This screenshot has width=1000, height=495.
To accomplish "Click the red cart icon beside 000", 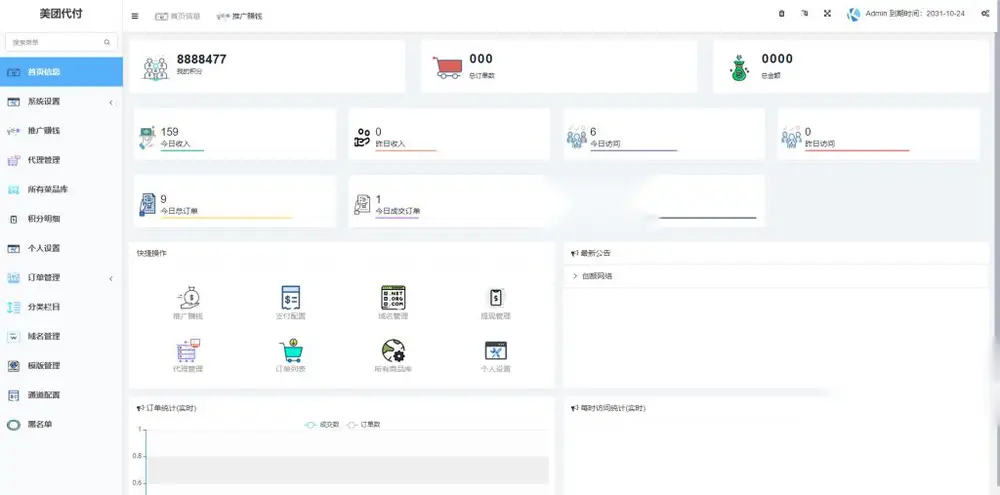I will pos(448,68).
